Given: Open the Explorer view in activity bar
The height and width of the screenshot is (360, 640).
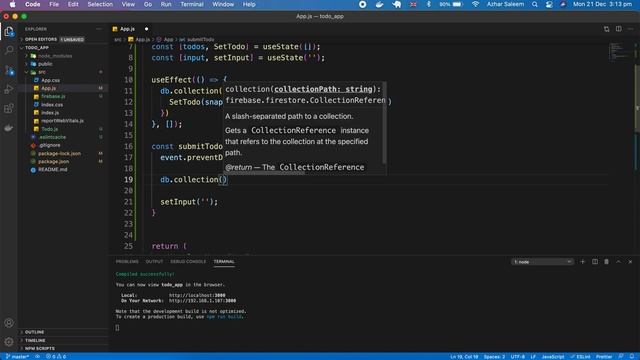Looking at the screenshot, I should [x=9, y=32].
